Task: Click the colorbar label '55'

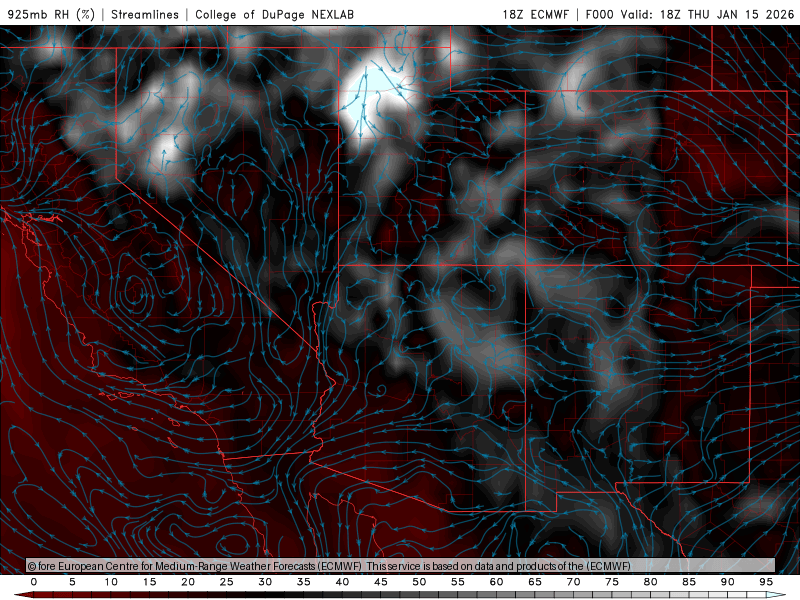Action: point(458,582)
